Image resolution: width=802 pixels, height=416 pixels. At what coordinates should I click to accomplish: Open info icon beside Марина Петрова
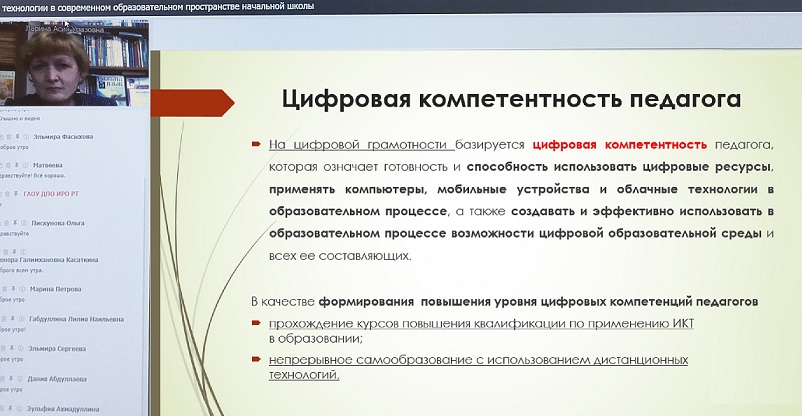[x=22, y=289]
